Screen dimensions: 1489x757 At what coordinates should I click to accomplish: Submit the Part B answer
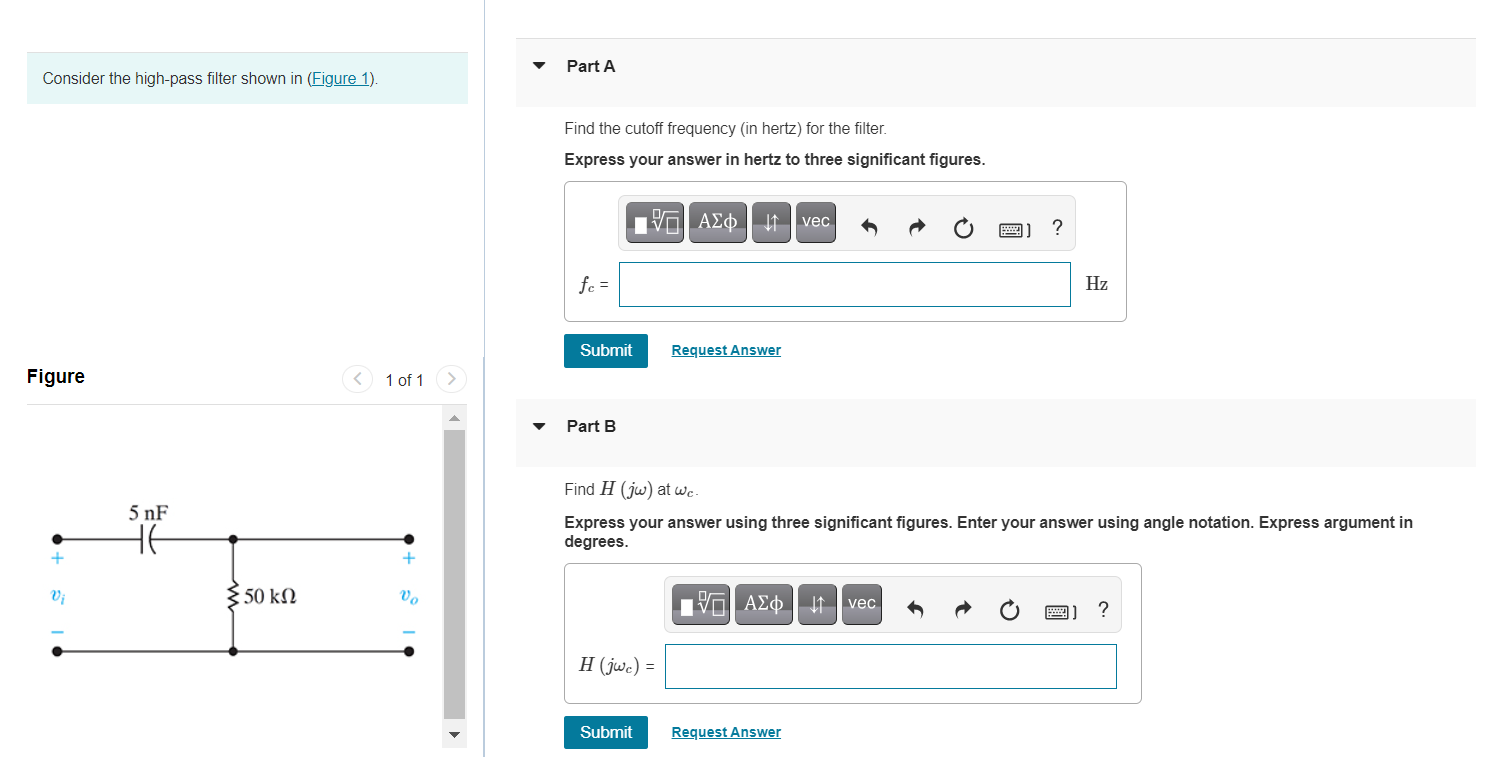605,731
